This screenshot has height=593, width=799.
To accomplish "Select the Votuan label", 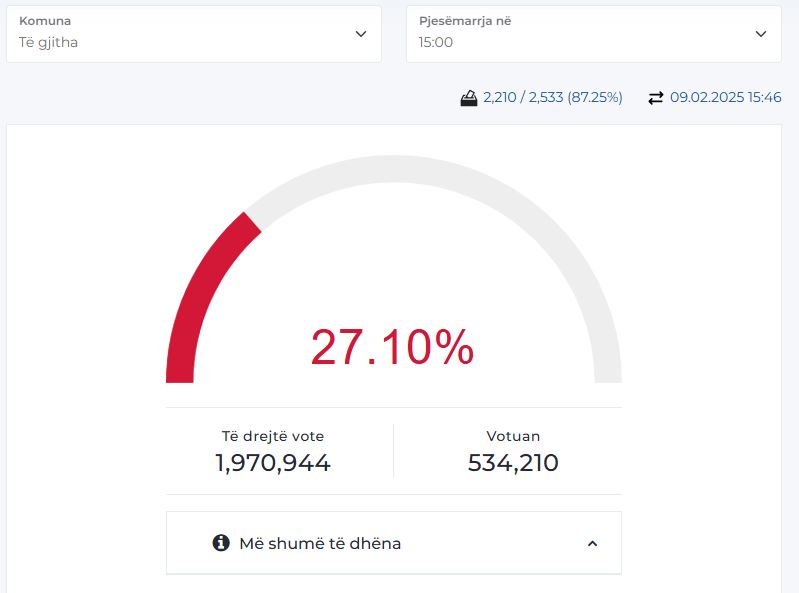I will [513, 436].
